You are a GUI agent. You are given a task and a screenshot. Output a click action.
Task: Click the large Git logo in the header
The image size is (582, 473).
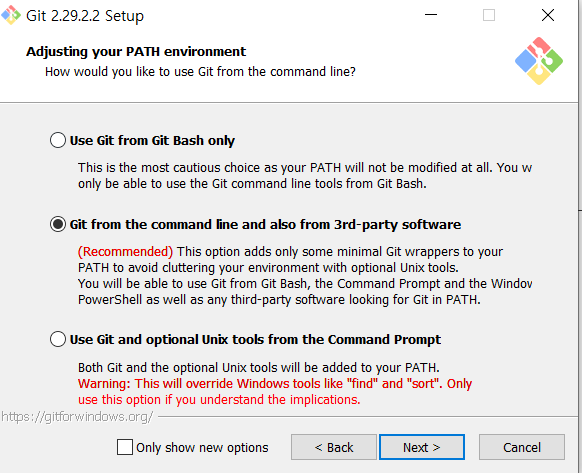[539, 61]
